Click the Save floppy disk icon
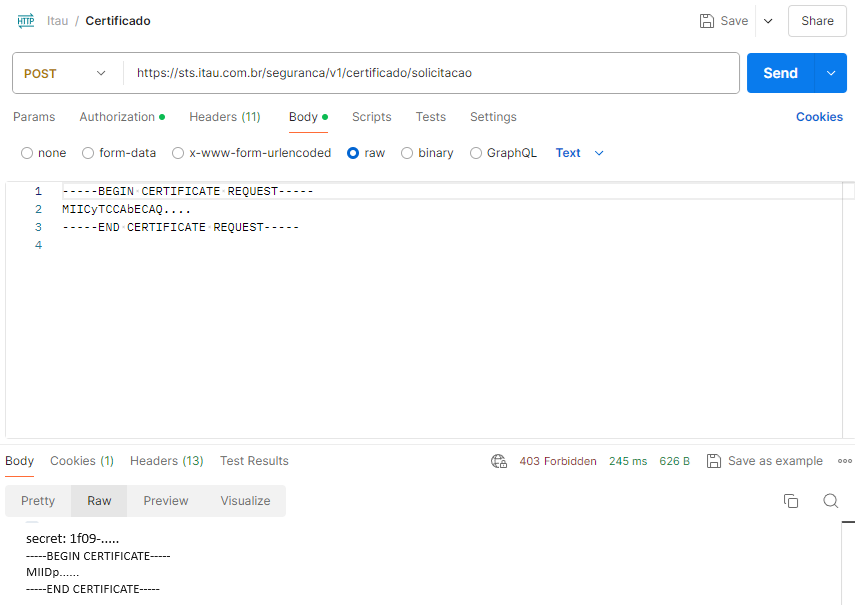The height and width of the screenshot is (605, 855). 707,21
